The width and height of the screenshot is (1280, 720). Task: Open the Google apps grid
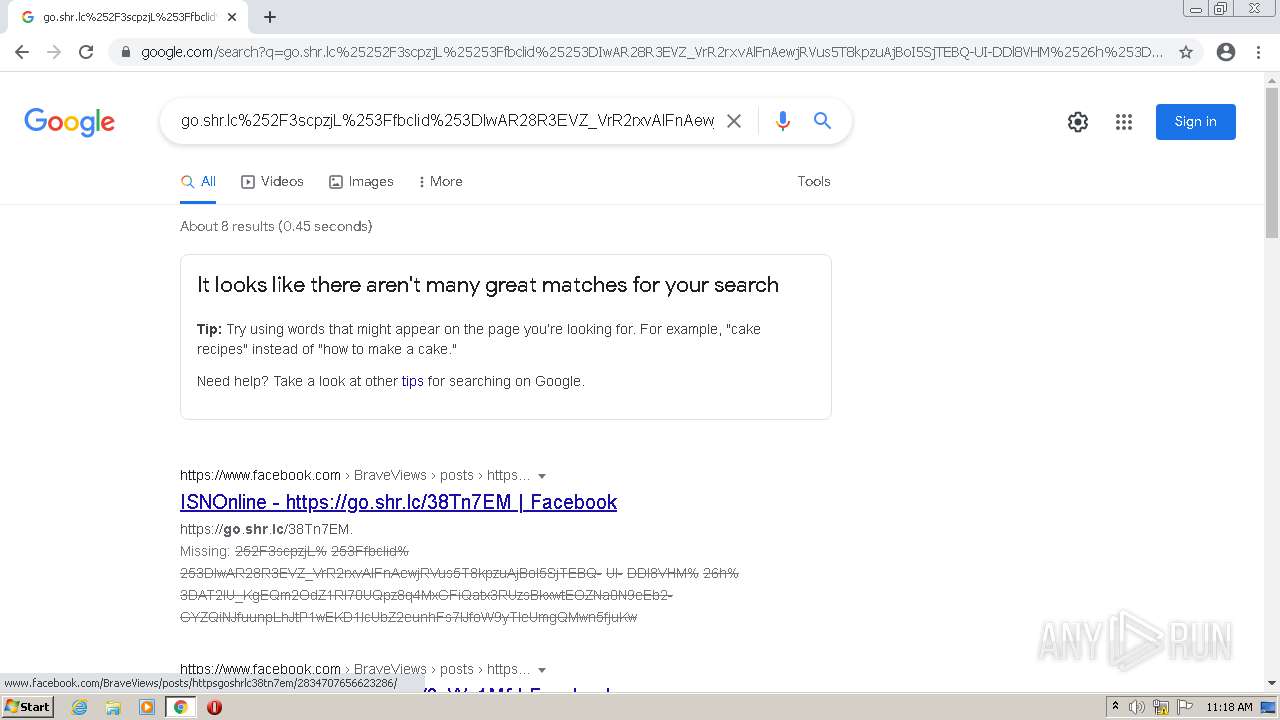(x=1124, y=122)
